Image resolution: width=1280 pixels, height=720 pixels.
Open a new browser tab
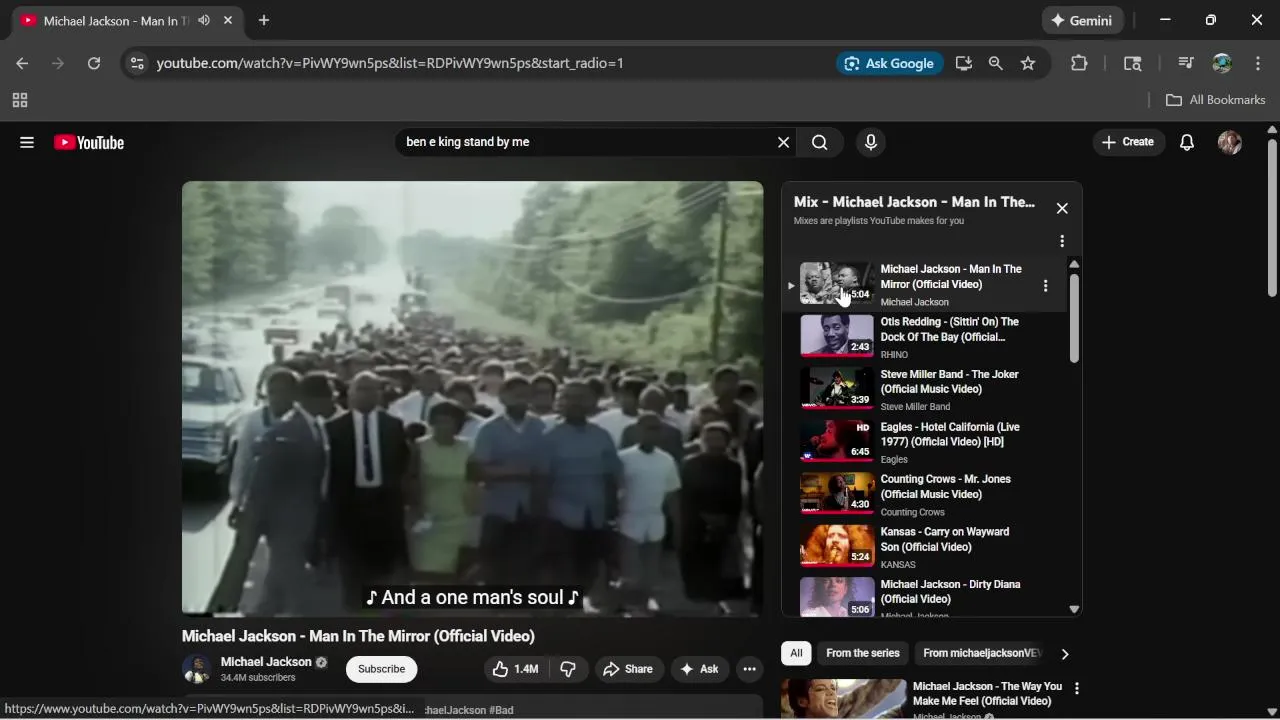264,20
